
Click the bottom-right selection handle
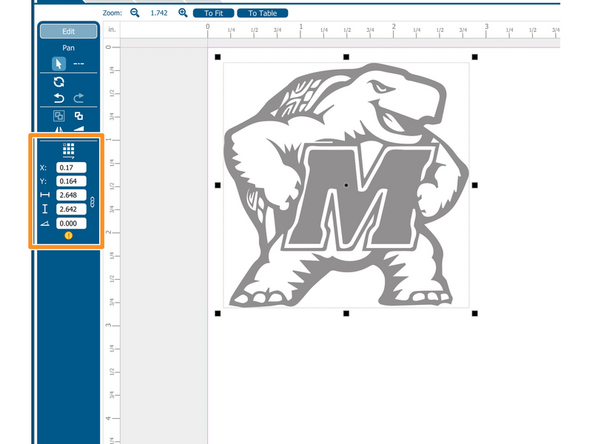point(475,313)
